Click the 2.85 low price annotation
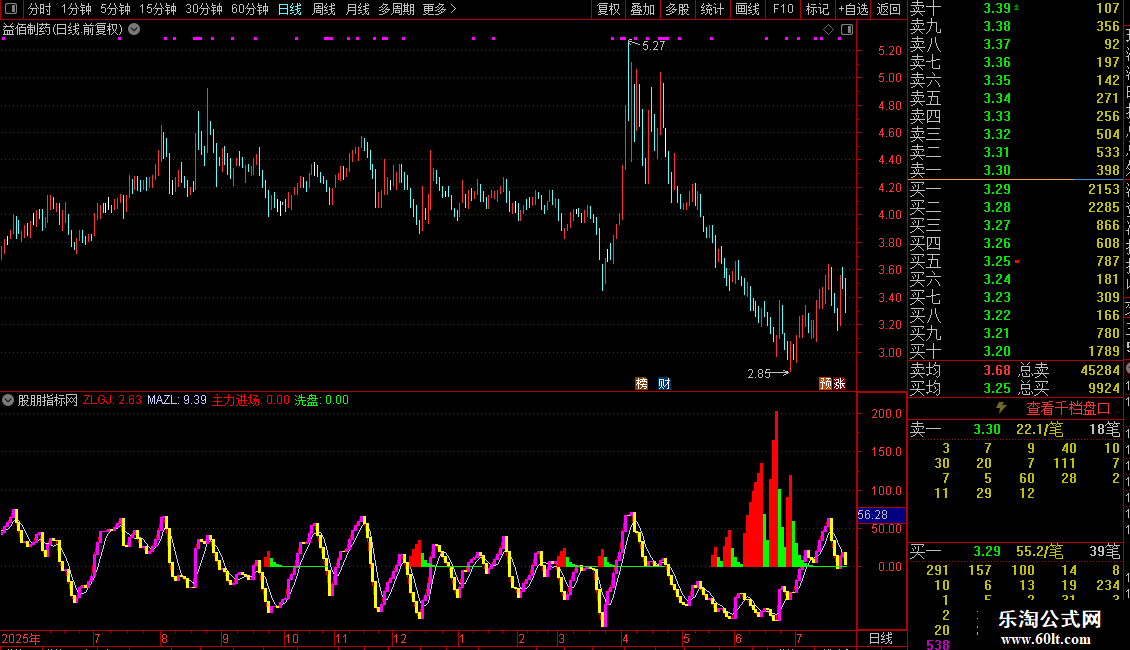Image resolution: width=1130 pixels, height=650 pixels. click(759, 373)
